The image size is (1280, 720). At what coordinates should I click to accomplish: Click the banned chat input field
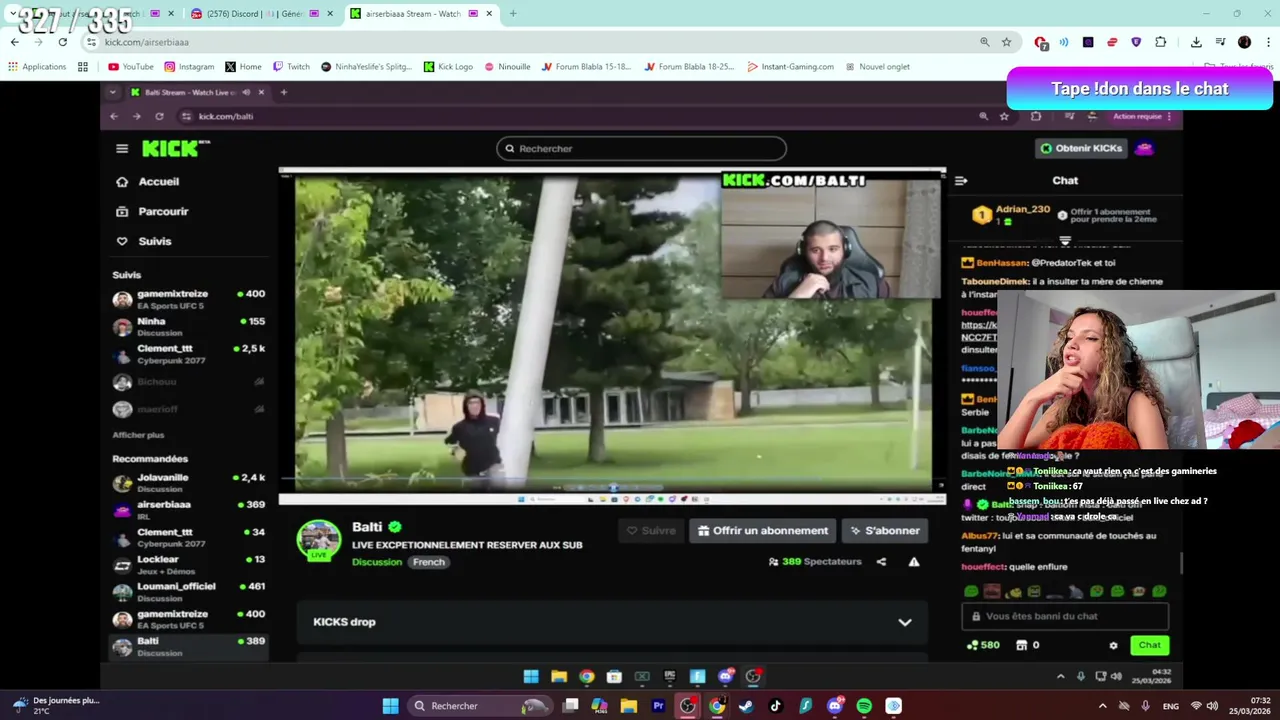(x=1065, y=617)
